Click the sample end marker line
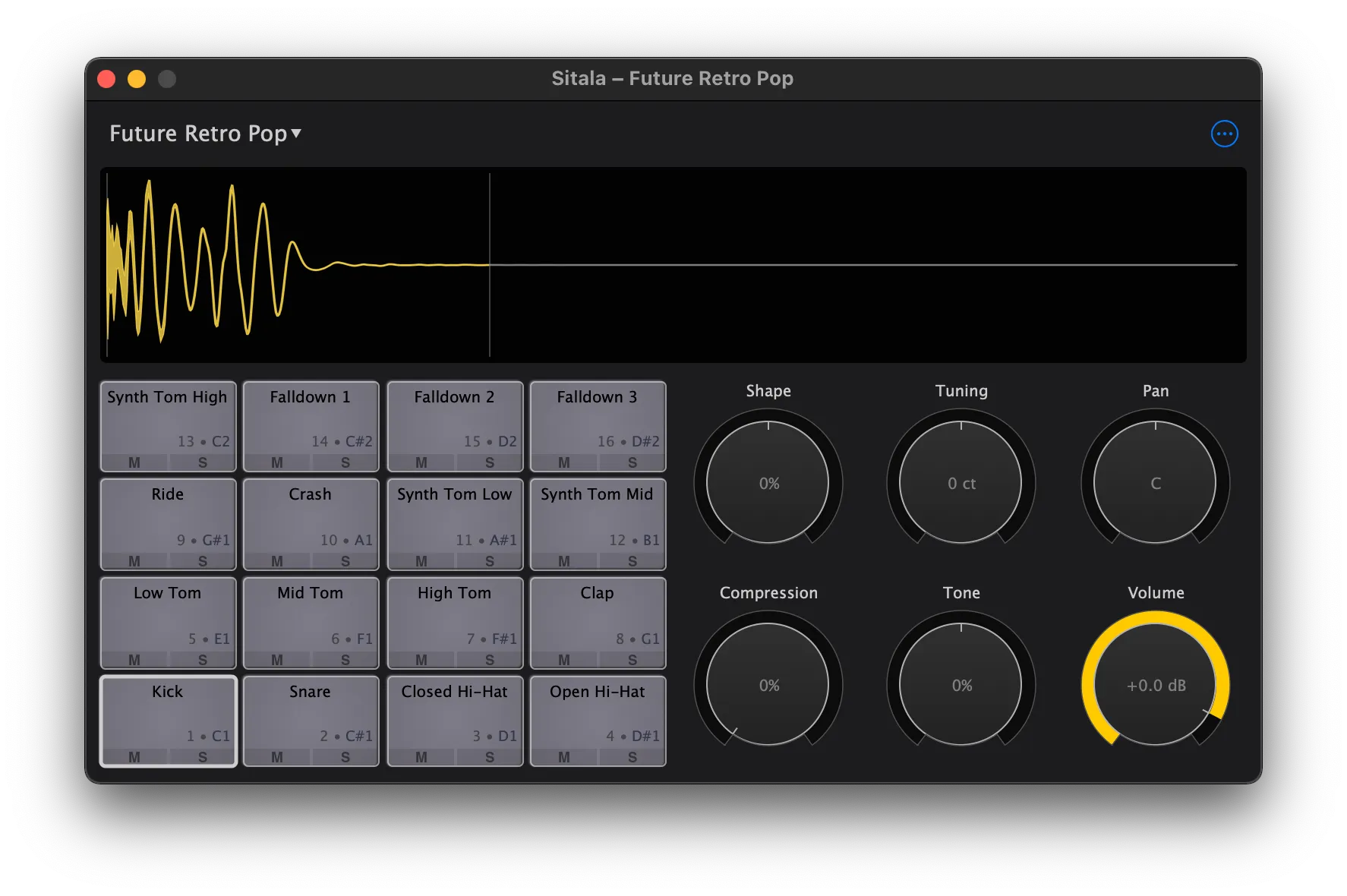The width and height of the screenshot is (1347, 896). (x=490, y=264)
